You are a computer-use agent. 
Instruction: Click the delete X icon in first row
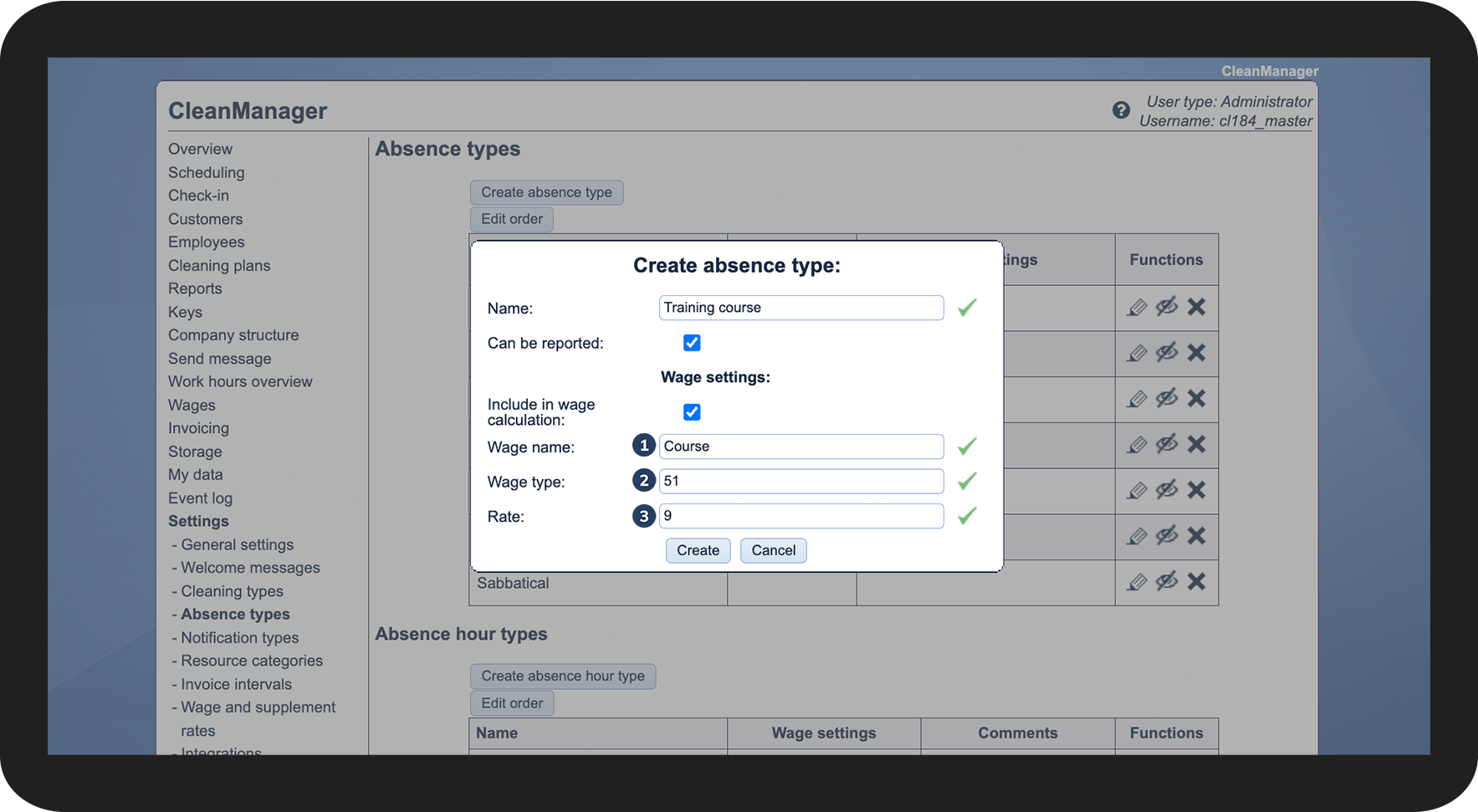(1196, 307)
